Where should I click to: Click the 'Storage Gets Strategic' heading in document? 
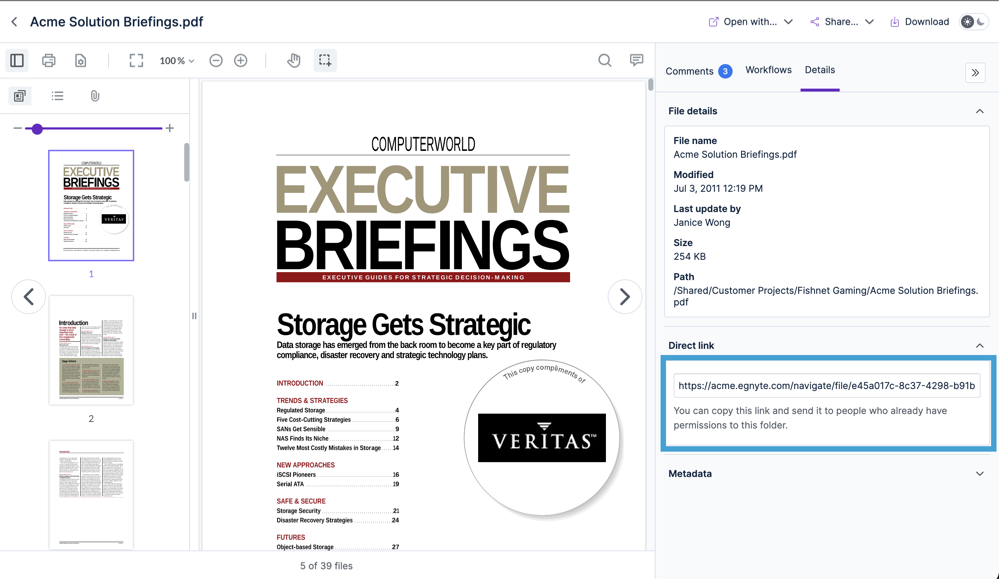[403, 325]
